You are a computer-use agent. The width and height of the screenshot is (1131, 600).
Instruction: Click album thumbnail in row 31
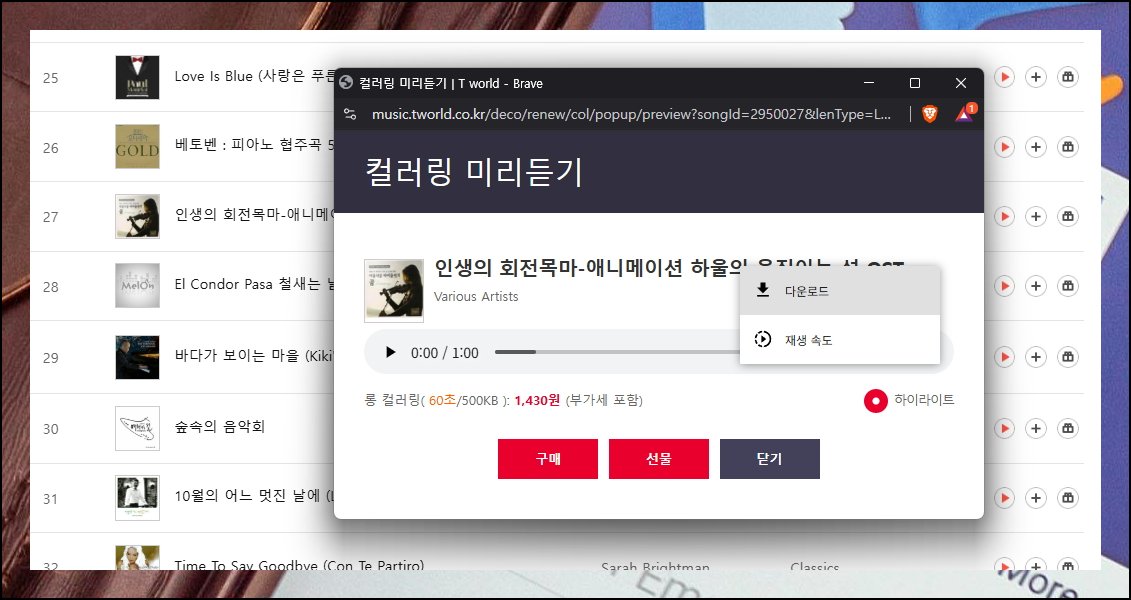[137, 498]
